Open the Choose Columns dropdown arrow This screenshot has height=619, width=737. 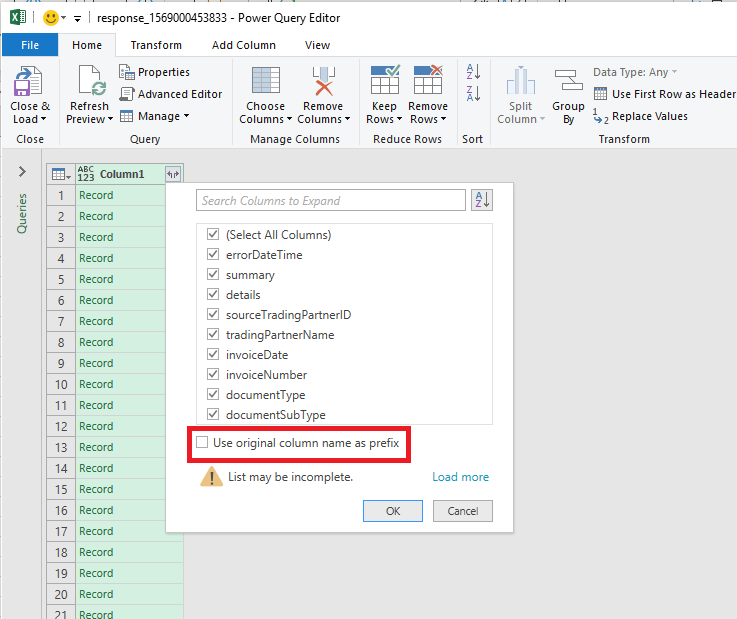pyautogui.click(x=289, y=119)
